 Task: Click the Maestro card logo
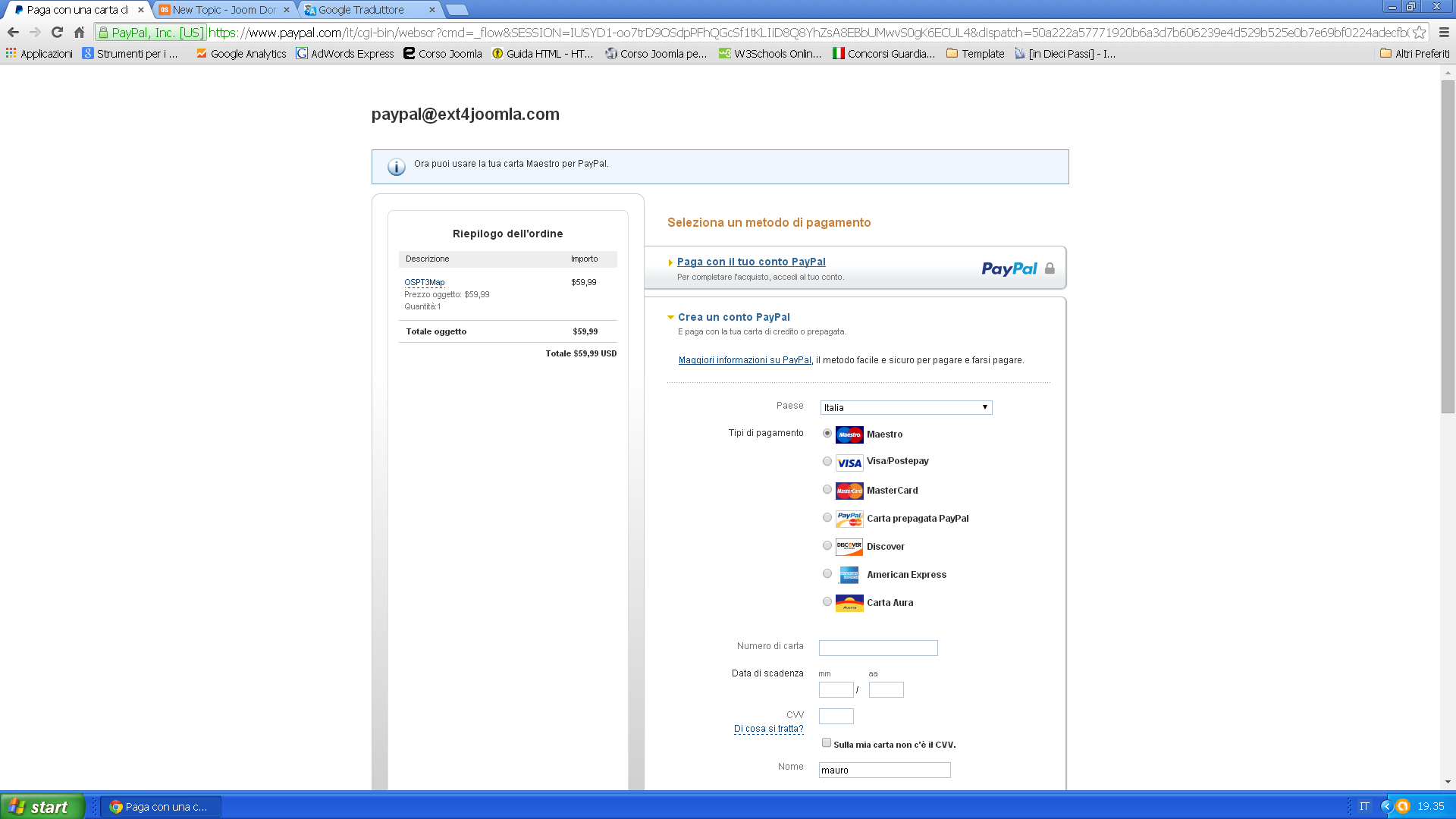[x=849, y=435]
